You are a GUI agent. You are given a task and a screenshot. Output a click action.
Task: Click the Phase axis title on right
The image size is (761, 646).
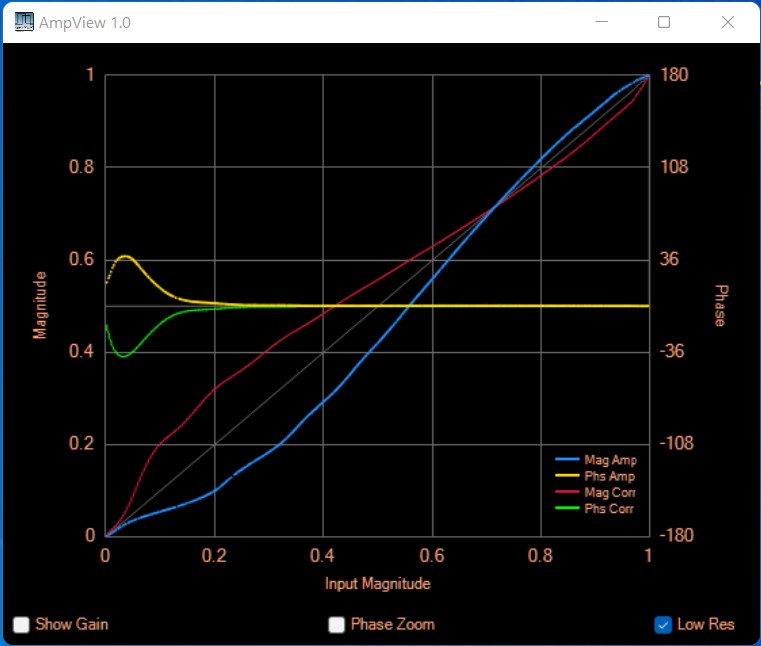coord(719,305)
